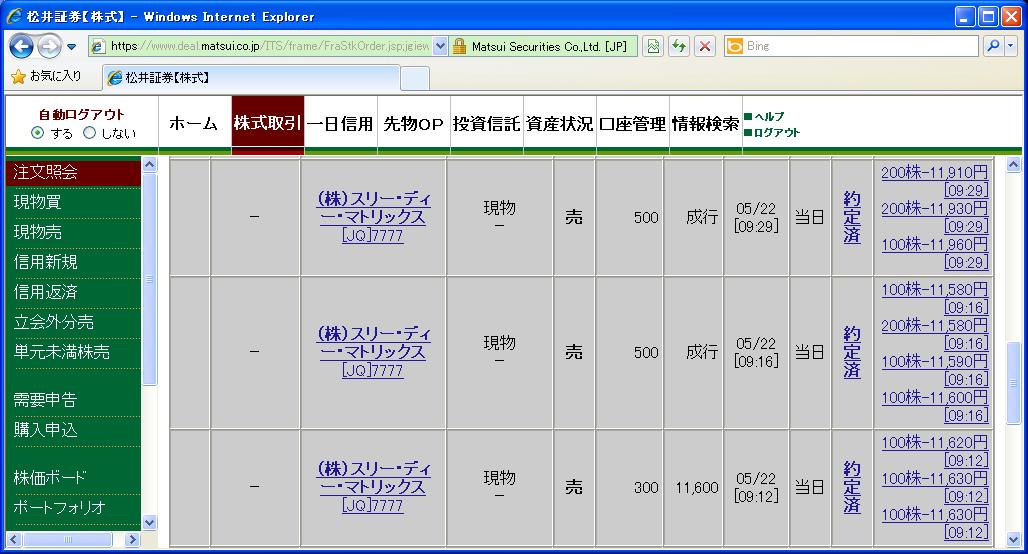Click the ログアウト link
This screenshot has height=554, width=1028.
777,133
